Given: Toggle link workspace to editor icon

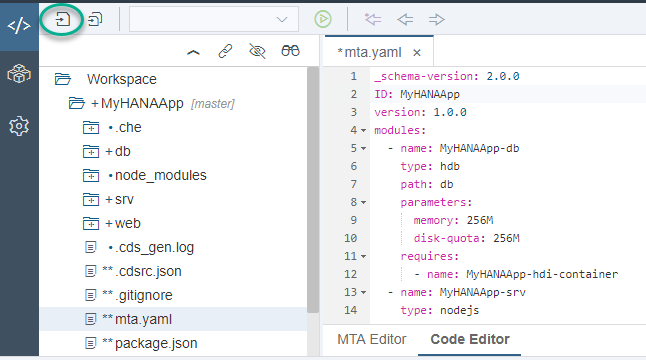Looking at the screenshot, I should (x=225, y=51).
